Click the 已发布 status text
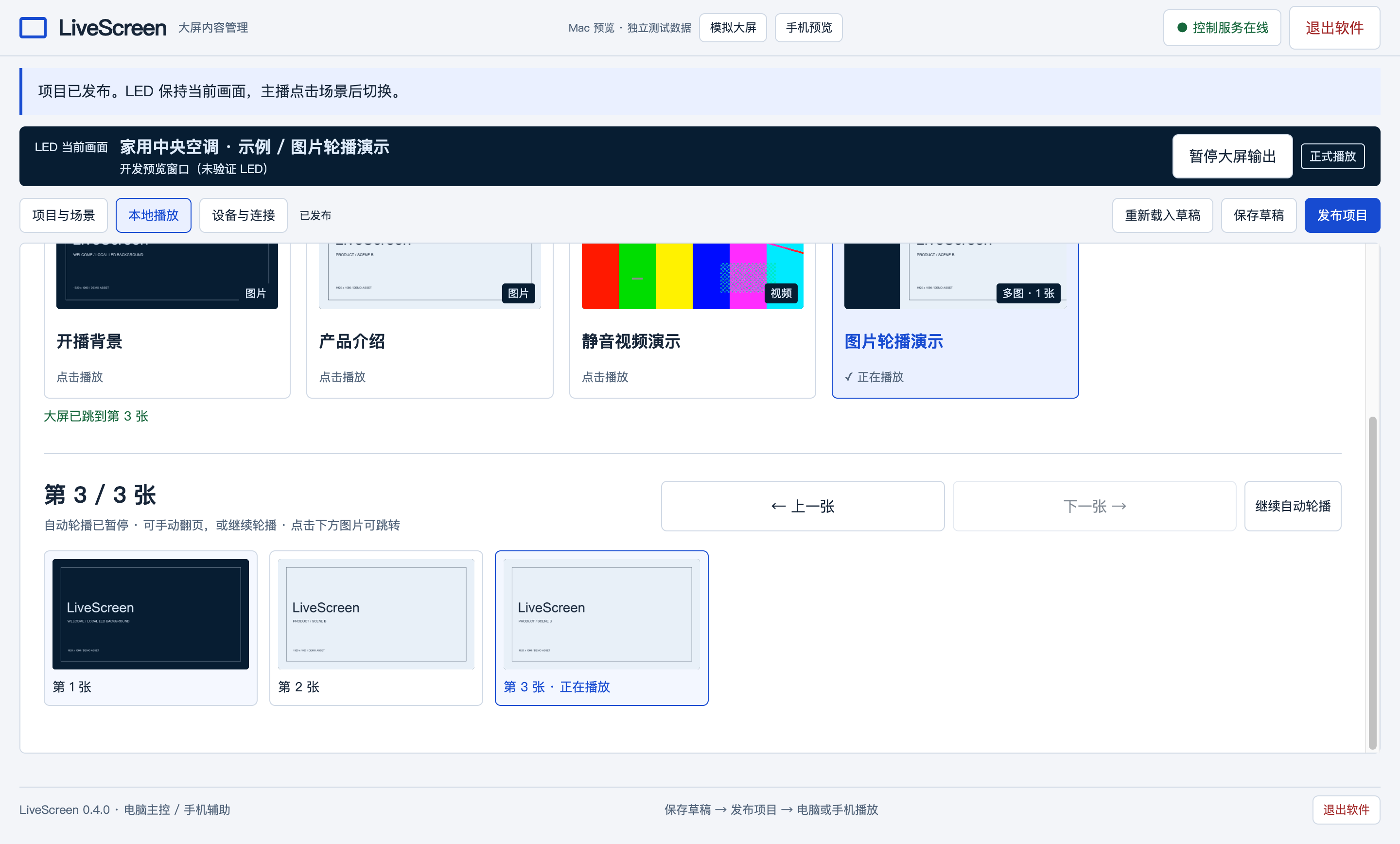 coord(315,215)
